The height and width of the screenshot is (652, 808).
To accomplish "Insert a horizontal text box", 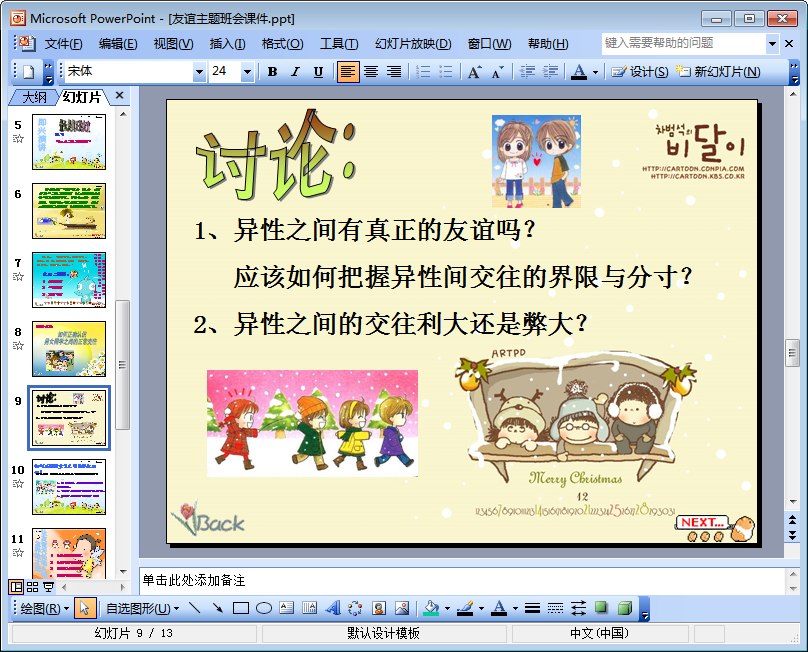I will pyautogui.click(x=287, y=609).
